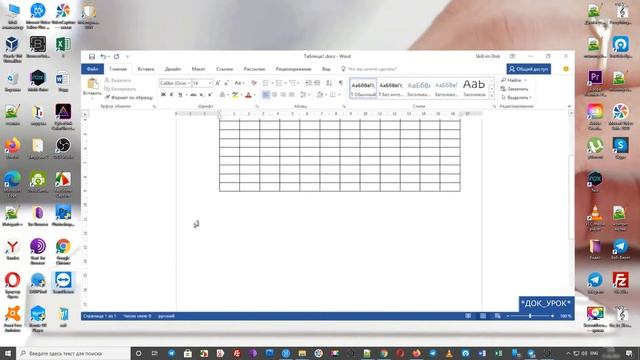Toggle Strikethrough formatting
This screenshot has height=360, width=640.
point(193,95)
